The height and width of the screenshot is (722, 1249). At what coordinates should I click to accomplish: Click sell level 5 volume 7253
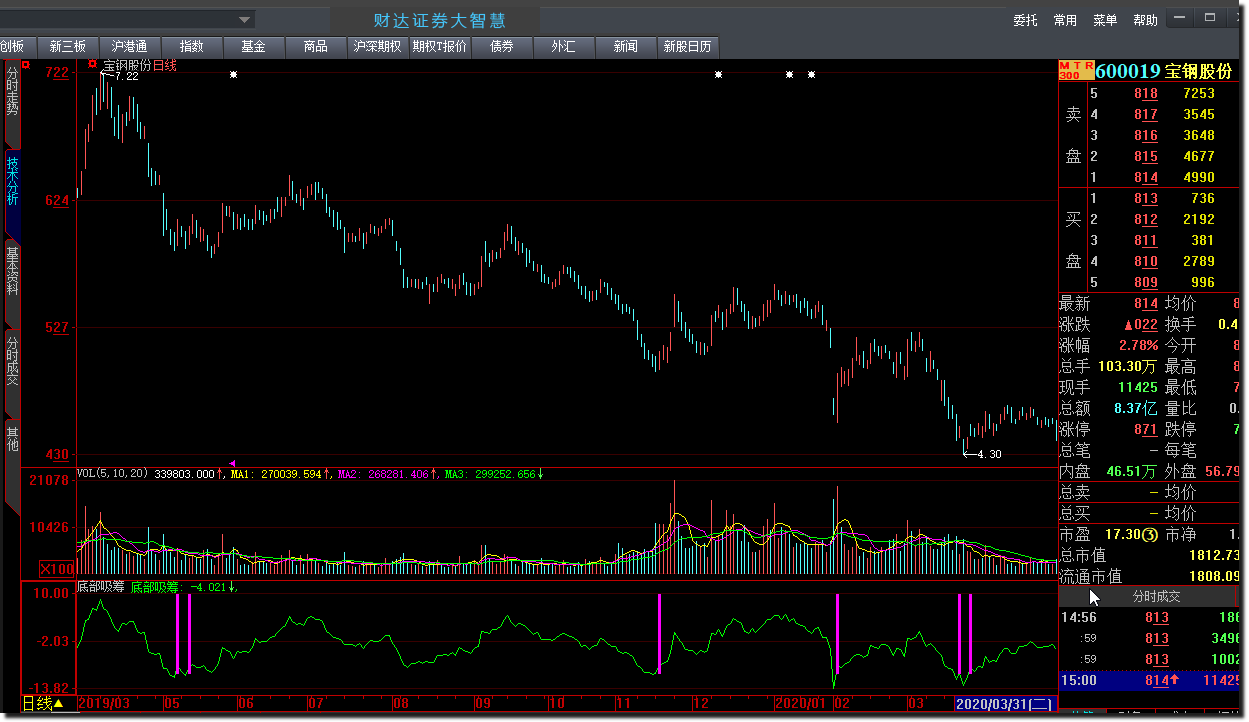pos(1198,93)
